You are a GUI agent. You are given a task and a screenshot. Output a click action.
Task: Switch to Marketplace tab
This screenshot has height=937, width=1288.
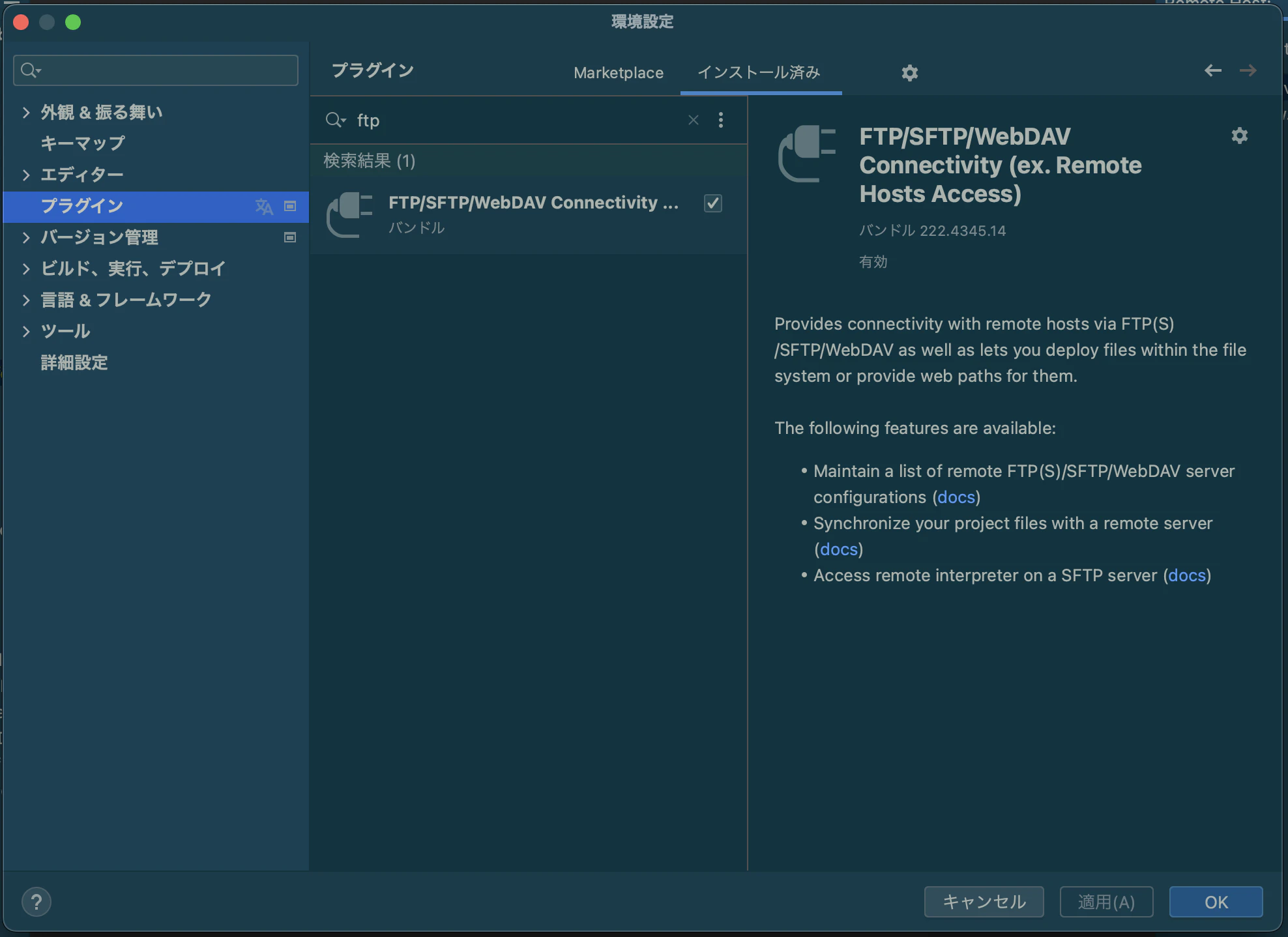point(619,73)
